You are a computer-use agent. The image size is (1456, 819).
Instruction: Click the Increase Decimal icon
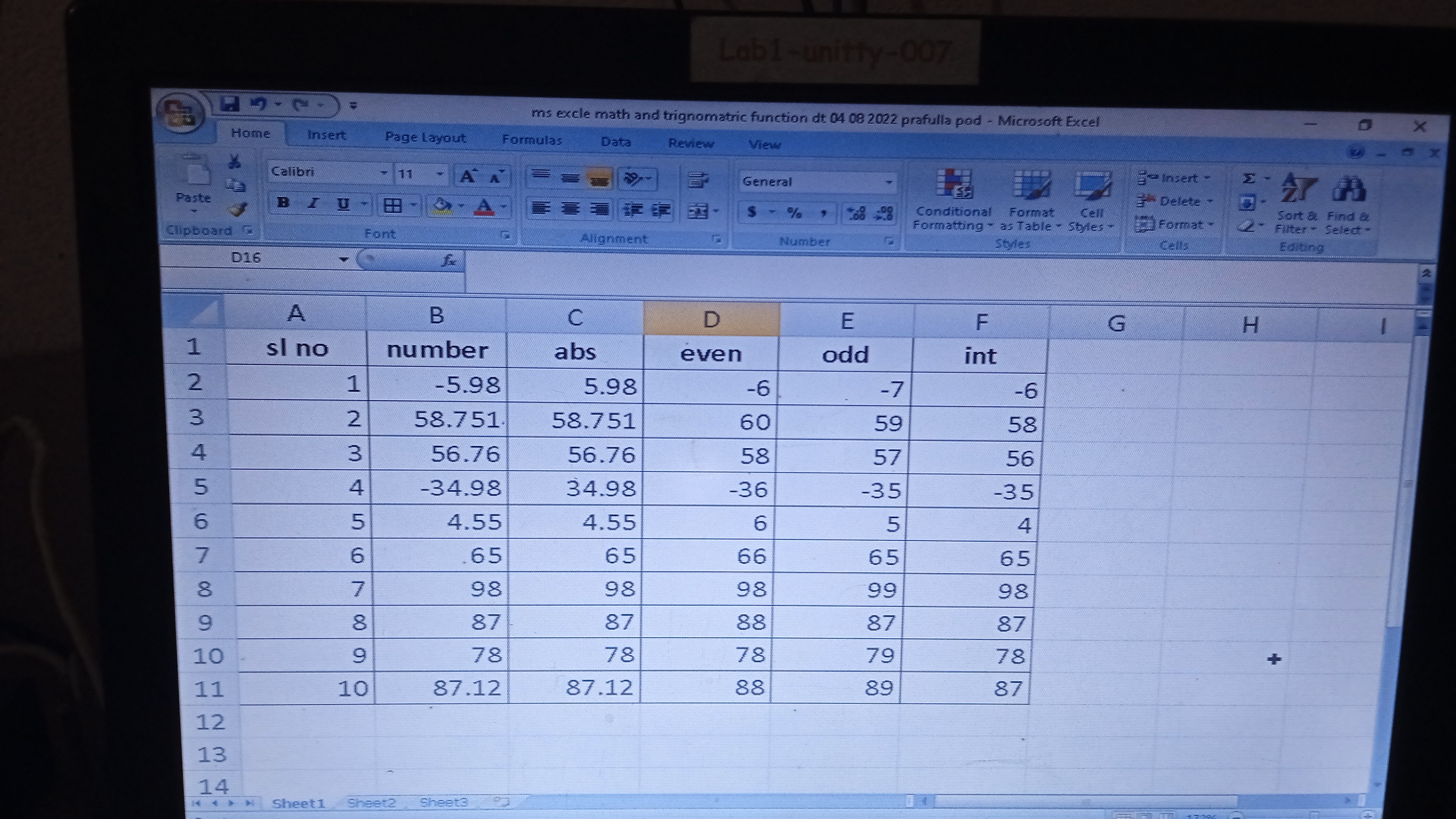click(x=856, y=213)
